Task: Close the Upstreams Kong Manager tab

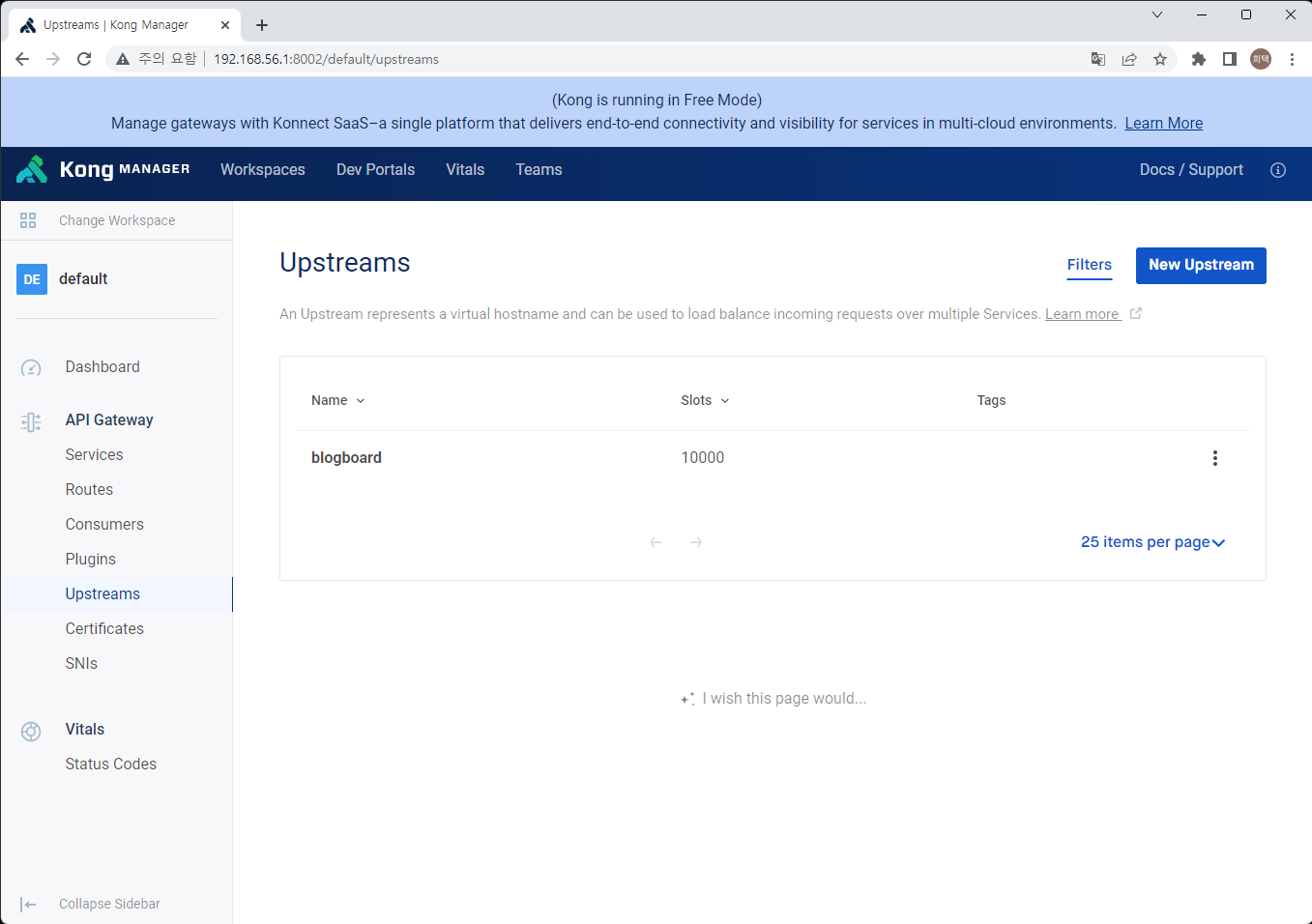Action: click(225, 25)
